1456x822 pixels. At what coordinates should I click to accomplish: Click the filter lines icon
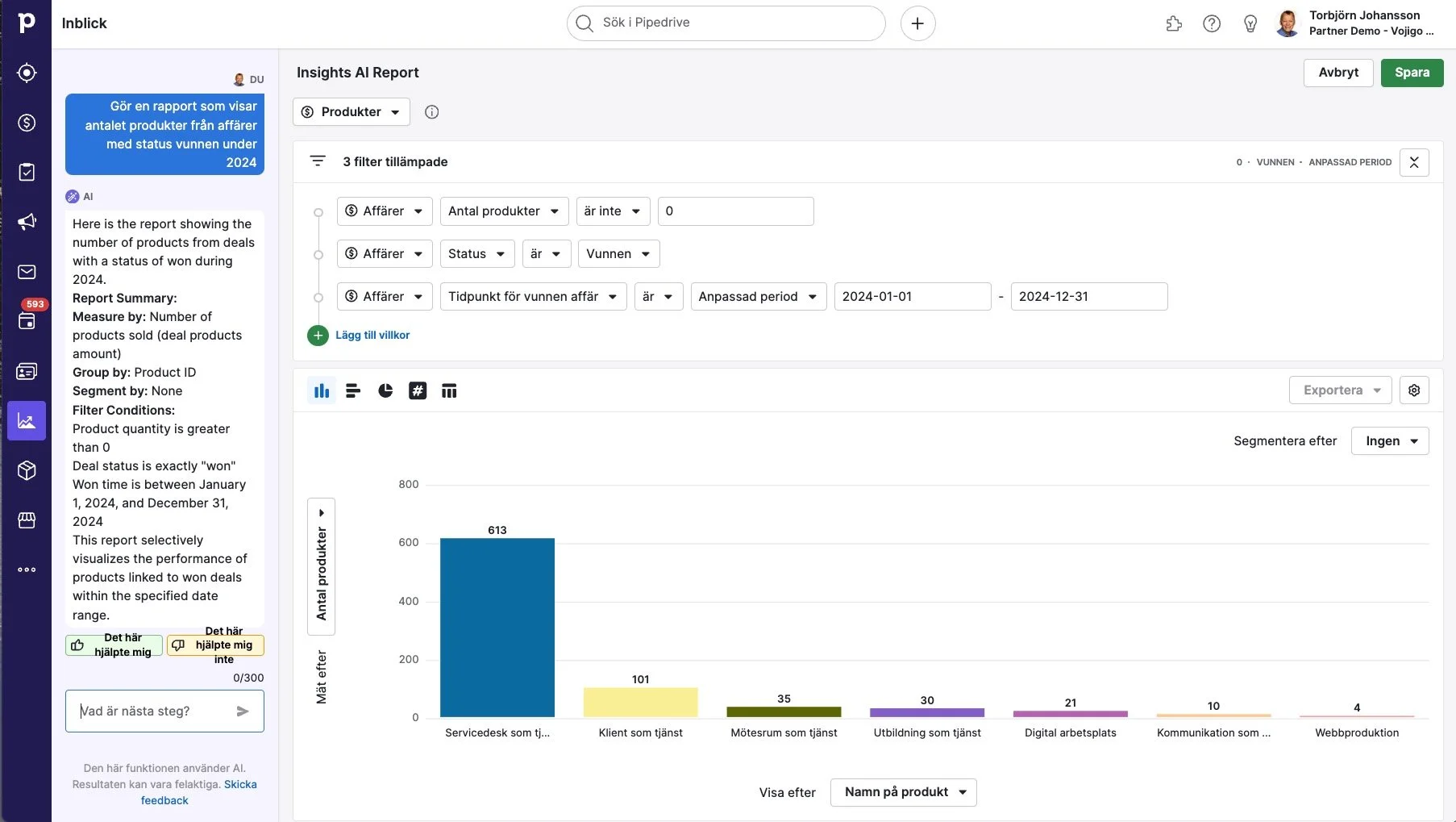tap(318, 161)
